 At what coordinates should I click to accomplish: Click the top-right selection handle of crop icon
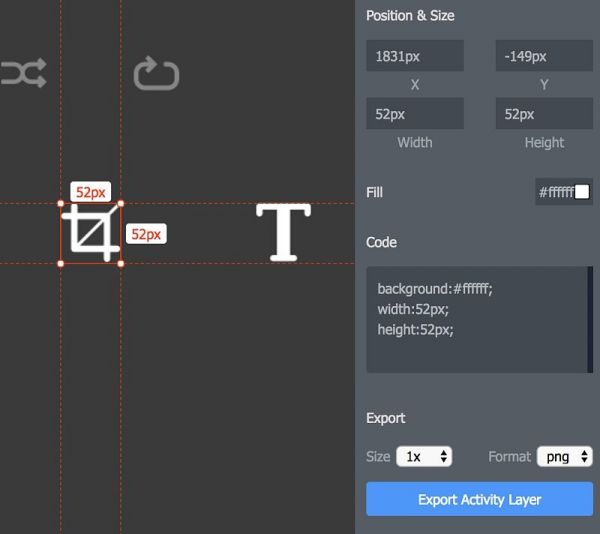121,204
